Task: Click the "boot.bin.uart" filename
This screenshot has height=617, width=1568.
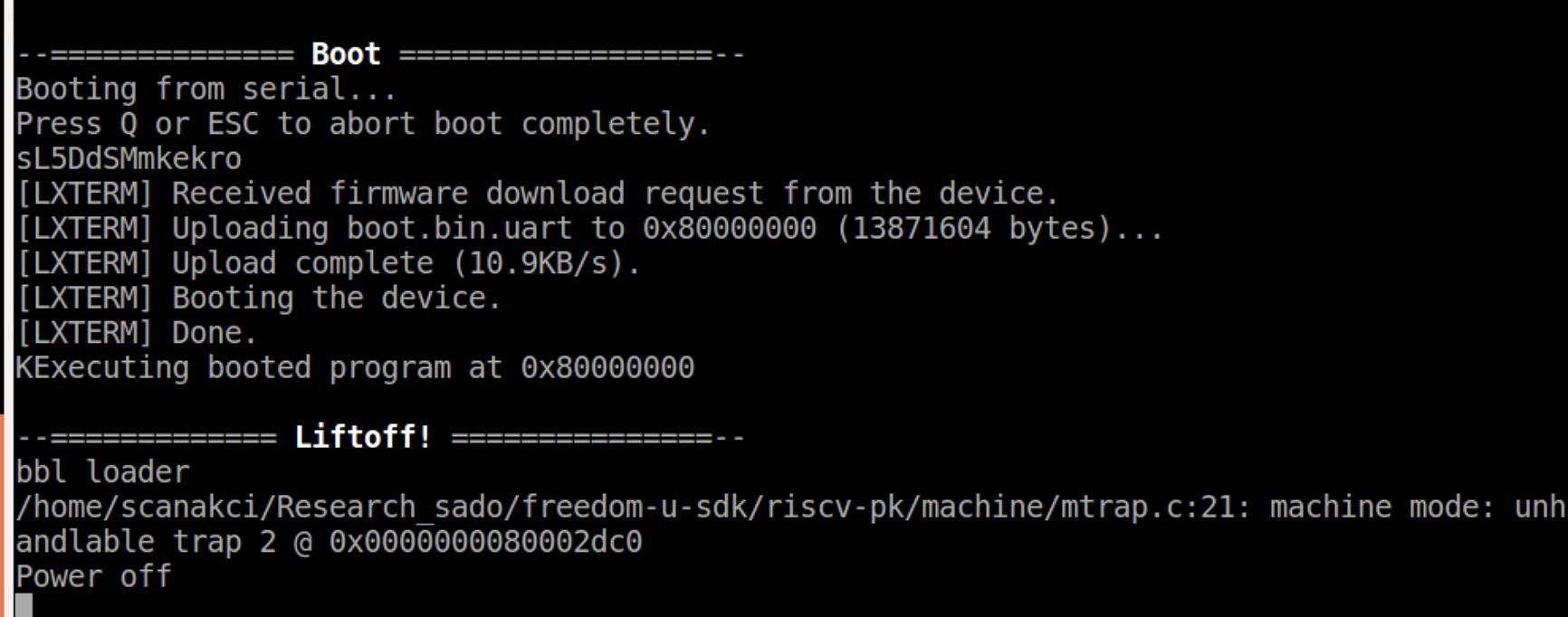Action: click(x=459, y=228)
